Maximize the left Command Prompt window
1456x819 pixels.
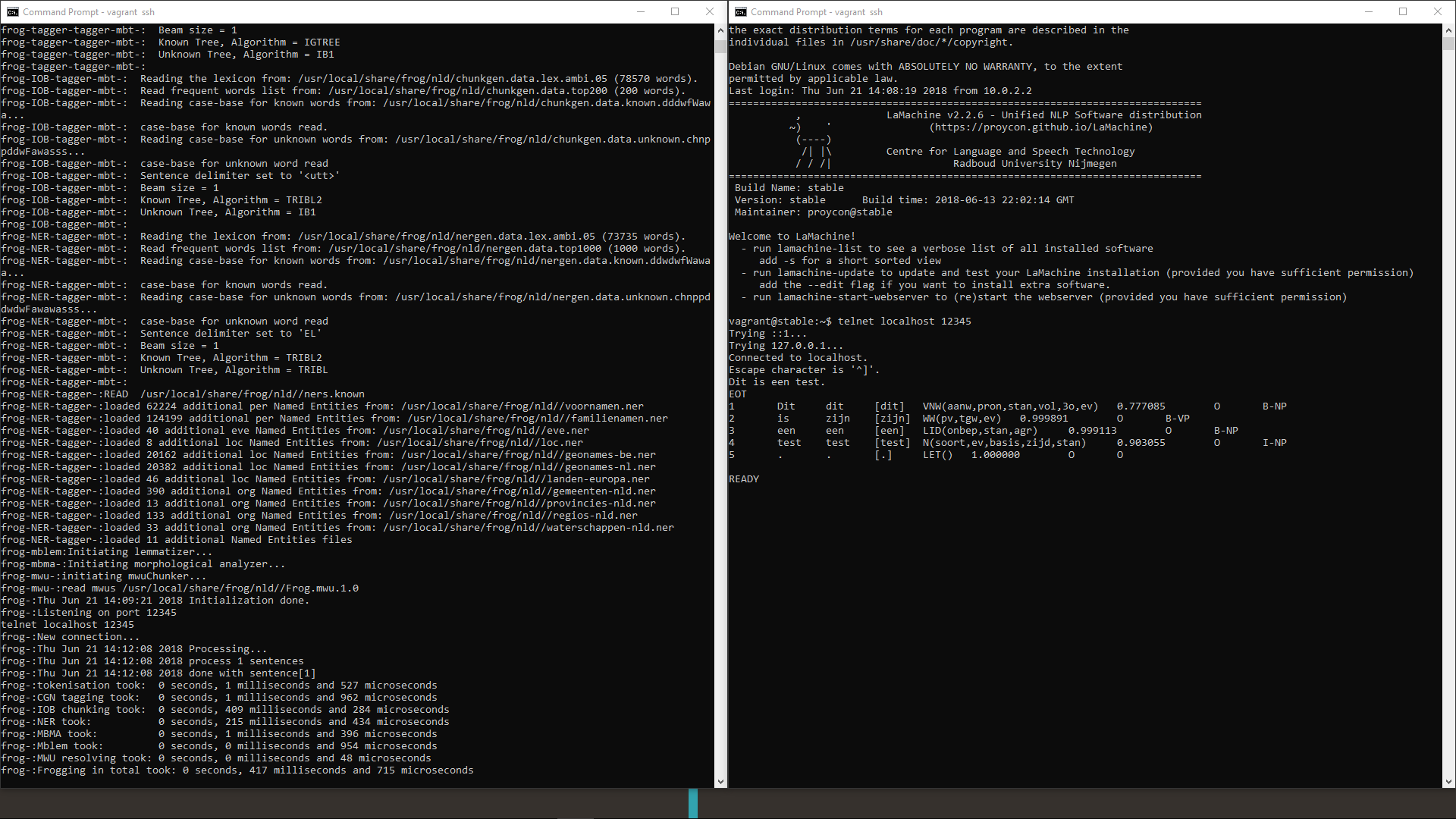pyautogui.click(x=675, y=11)
